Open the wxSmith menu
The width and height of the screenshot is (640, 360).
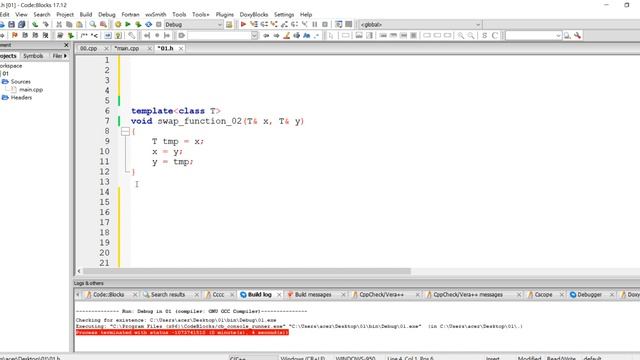click(156, 14)
